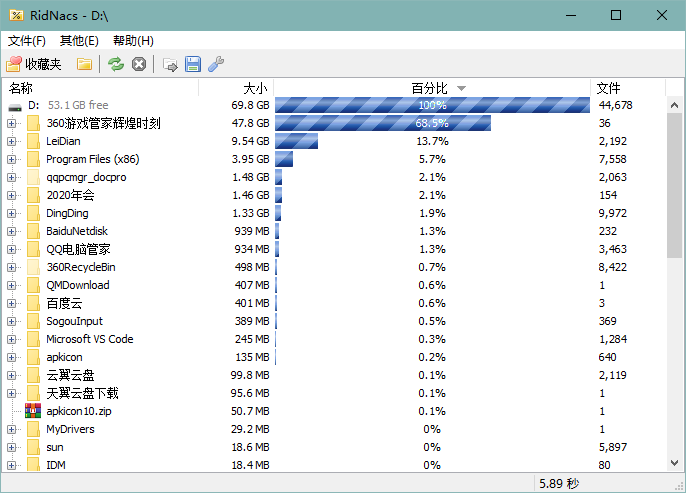Click the 5.89 秒 status bar text
The width and height of the screenshot is (686, 493).
pos(559,483)
